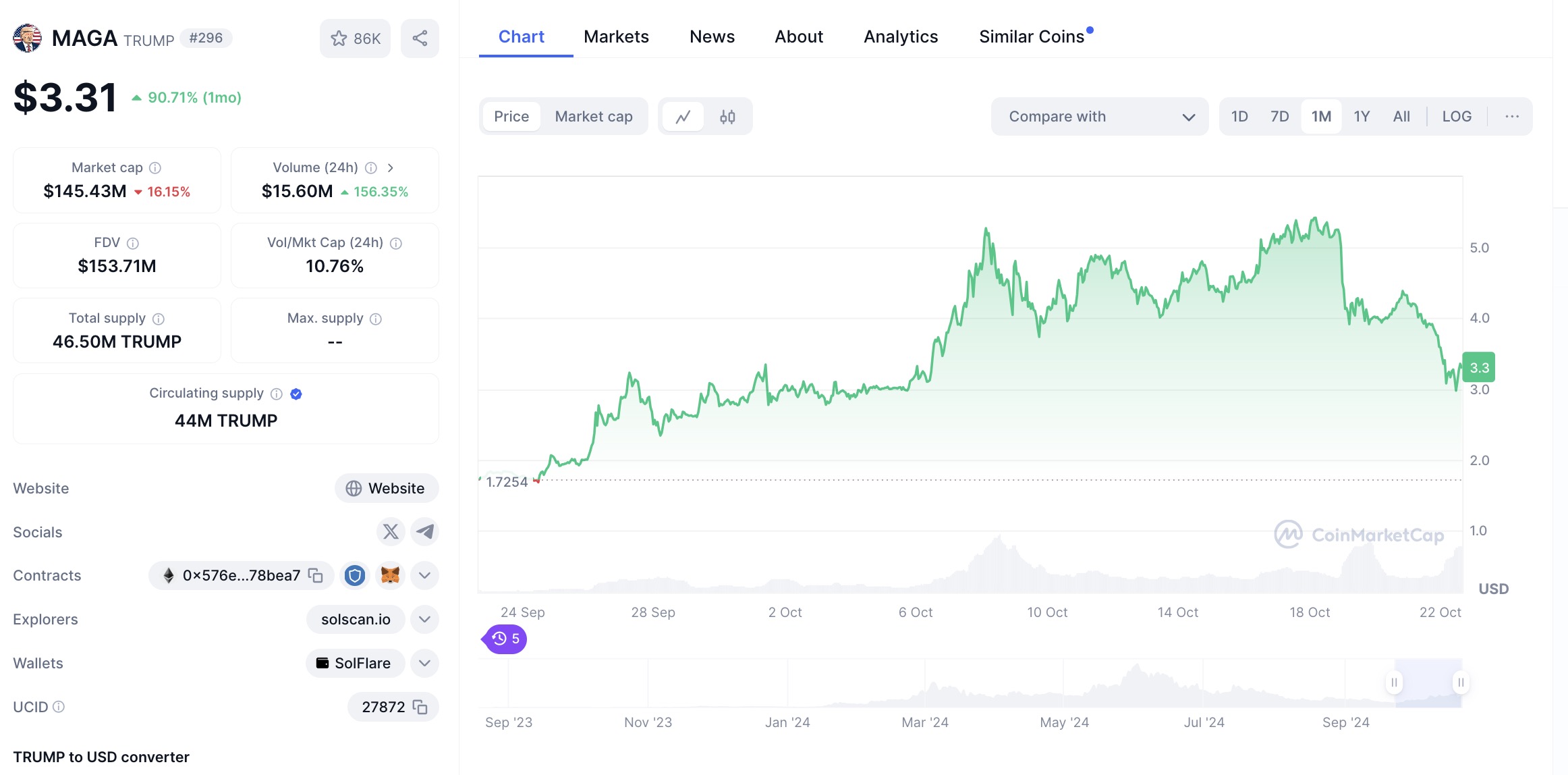Click FDV info icon
Viewport: 1568px width, 775px height.
(133, 243)
